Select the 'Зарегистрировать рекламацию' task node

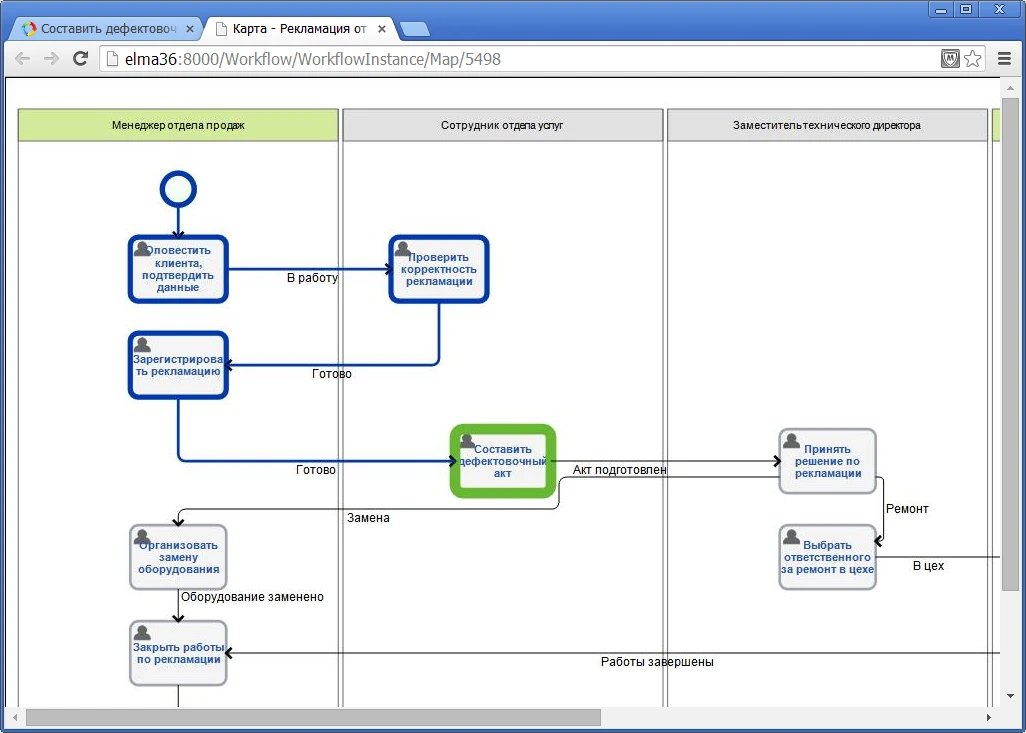178,366
